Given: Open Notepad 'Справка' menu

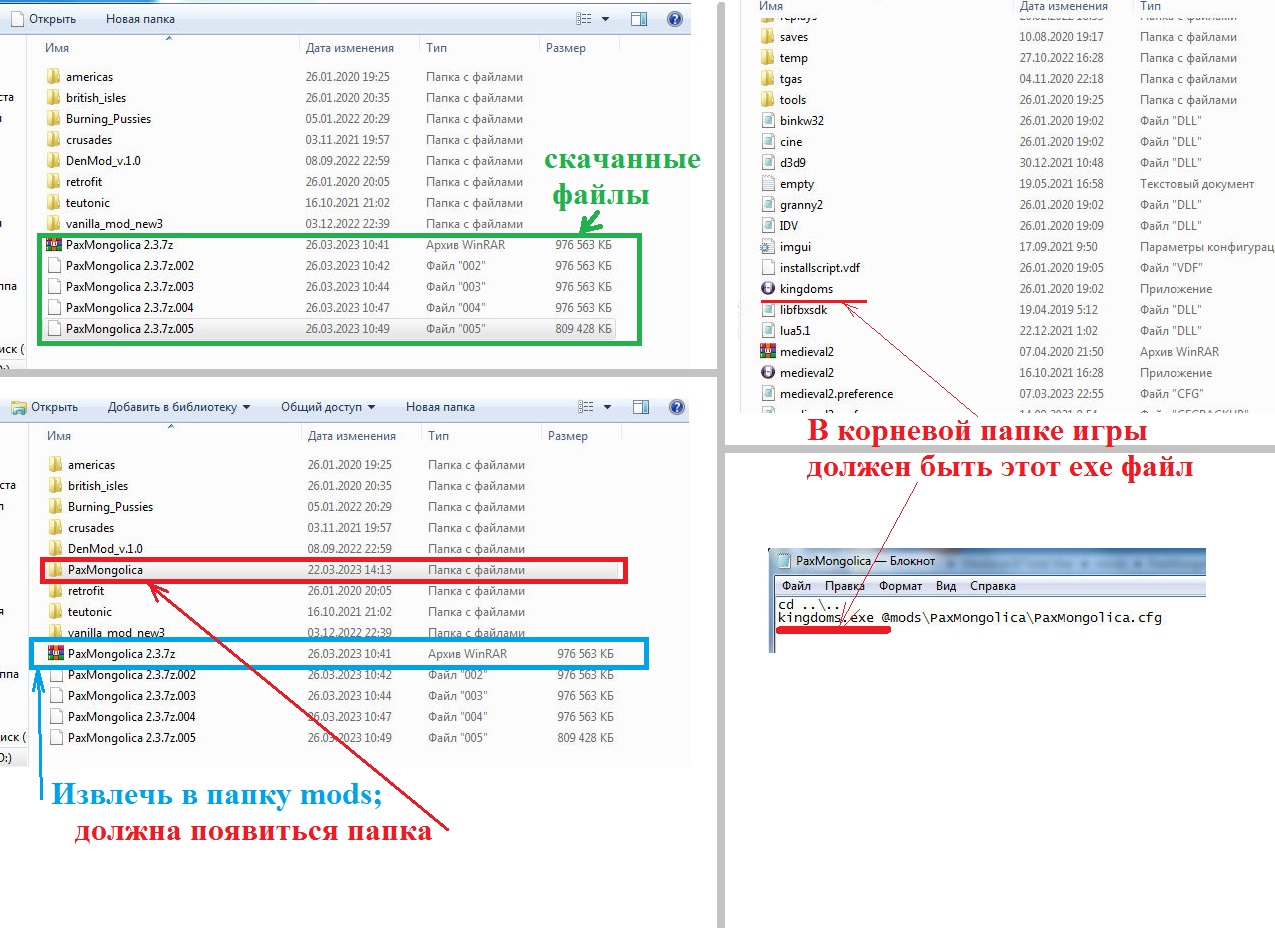Looking at the screenshot, I should pyautogui.click(x=992, y=586).
